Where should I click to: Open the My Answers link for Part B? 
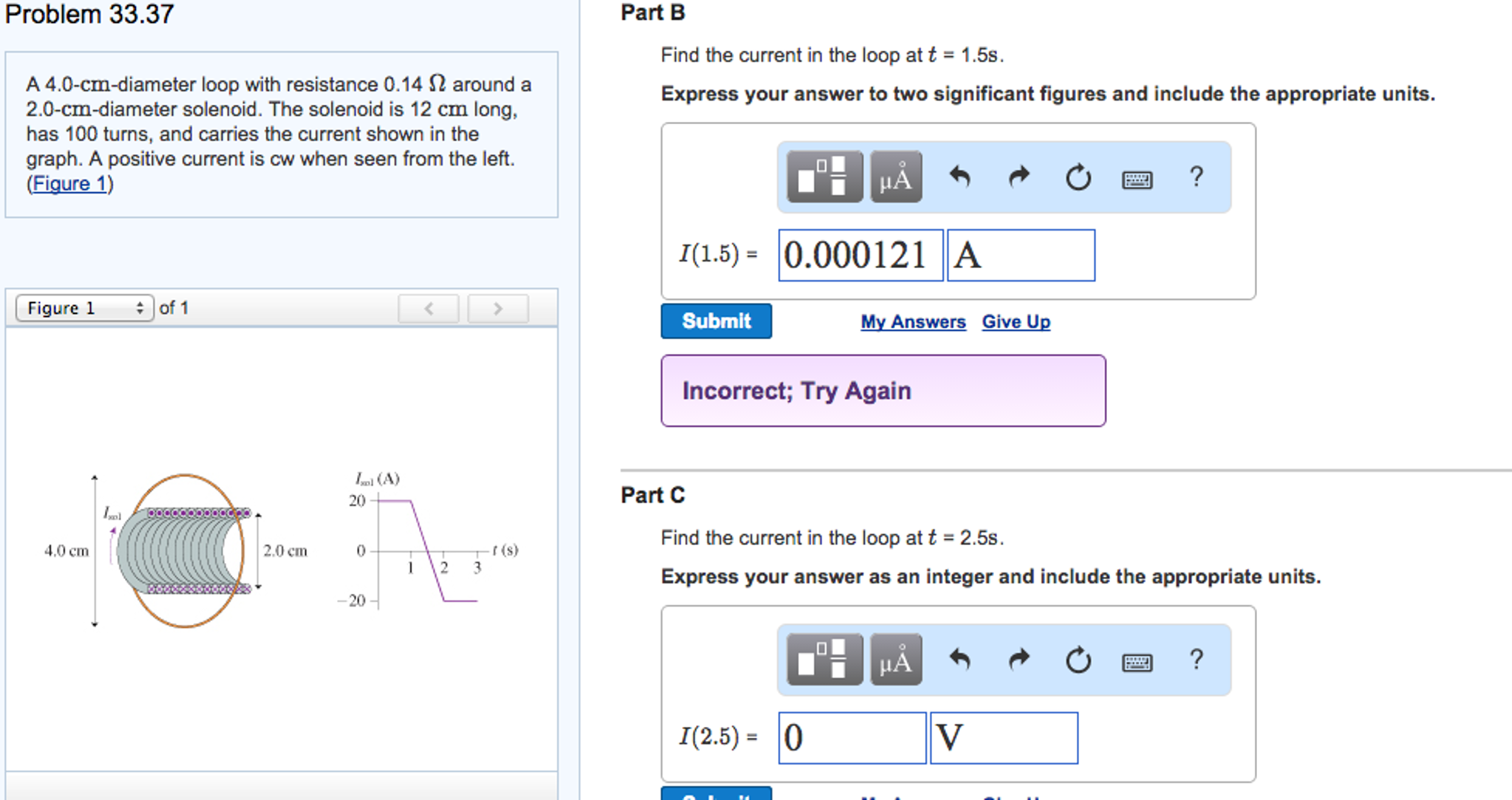913,322
